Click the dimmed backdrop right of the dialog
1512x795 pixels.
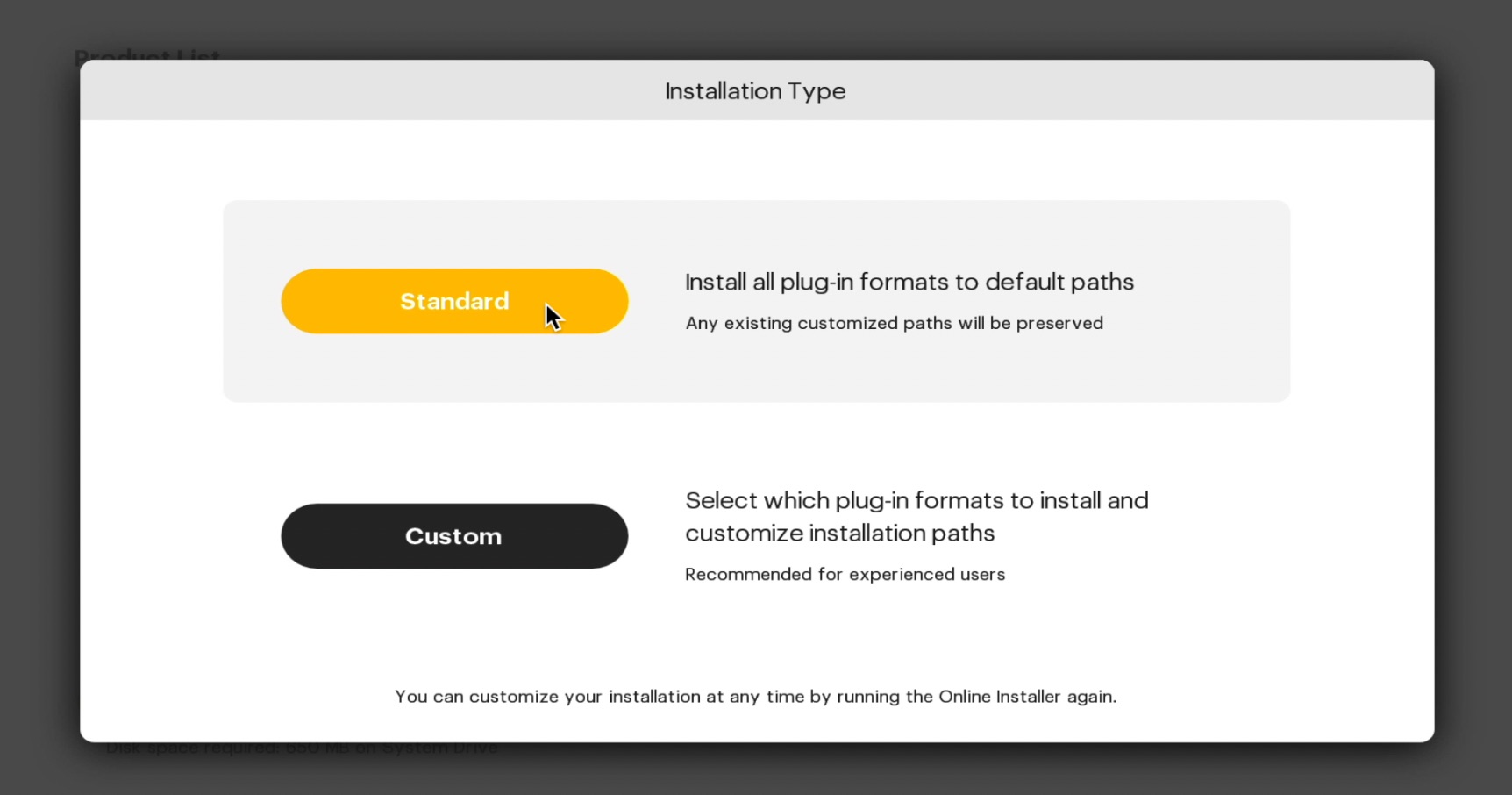(1473, 395)
